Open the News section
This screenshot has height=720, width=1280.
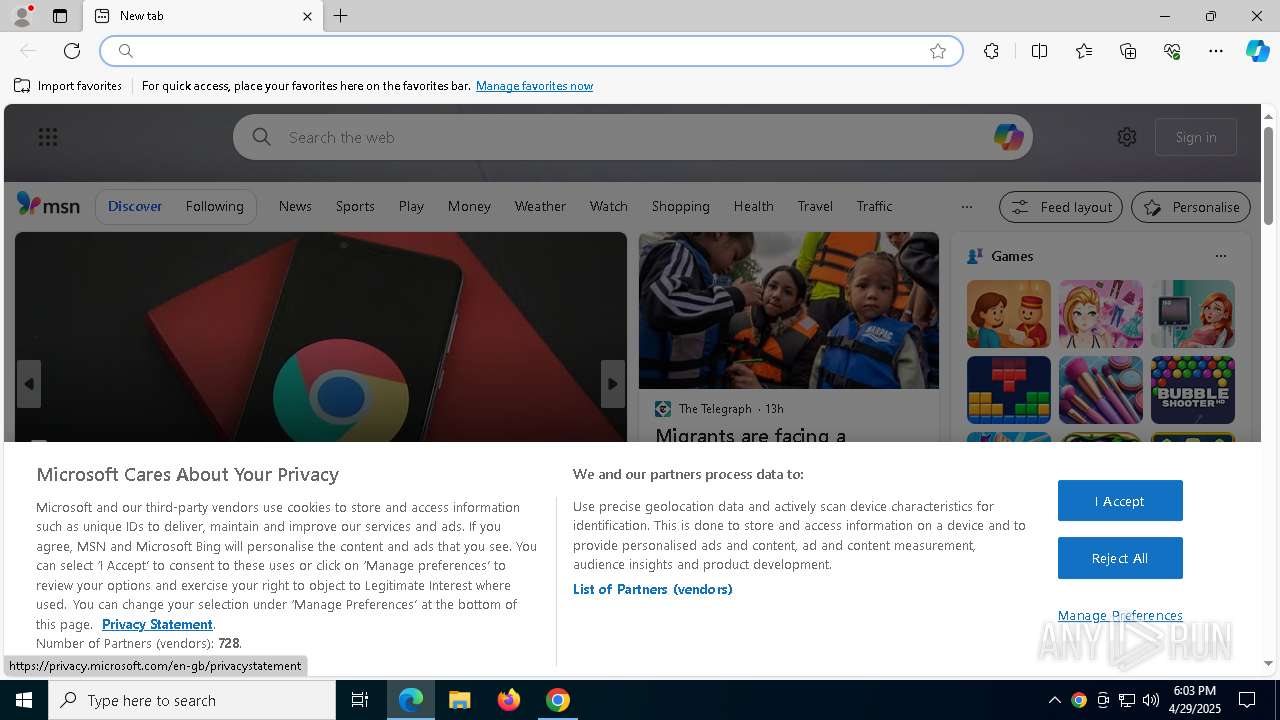(x=295, y=206)
